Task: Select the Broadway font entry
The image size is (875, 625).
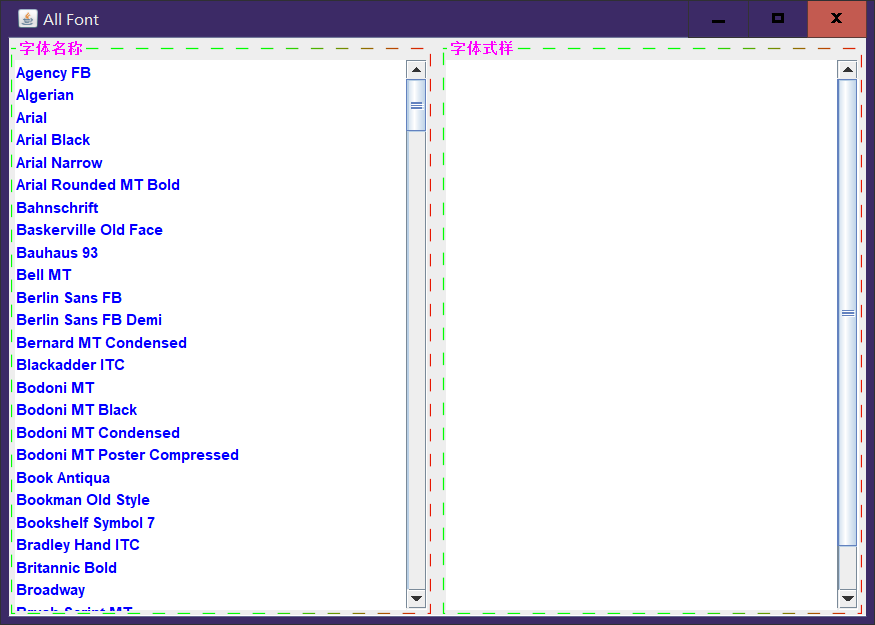Action: [x=50, y=589]
